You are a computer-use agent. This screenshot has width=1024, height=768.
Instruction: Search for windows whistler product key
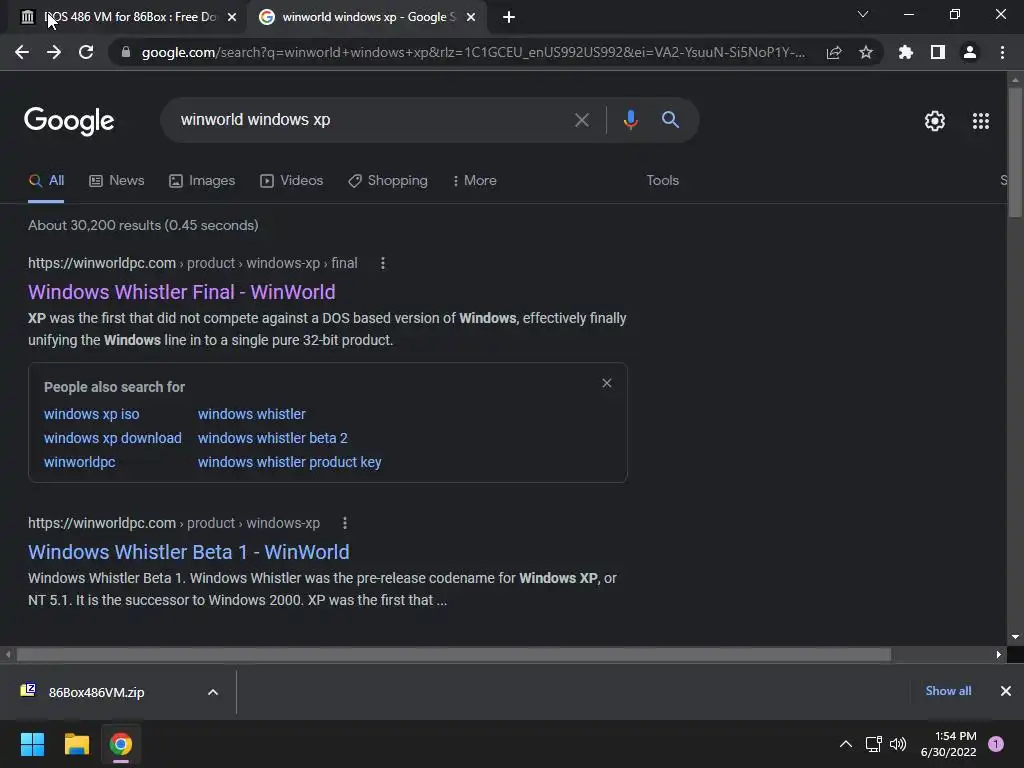[x=289, y=462]
